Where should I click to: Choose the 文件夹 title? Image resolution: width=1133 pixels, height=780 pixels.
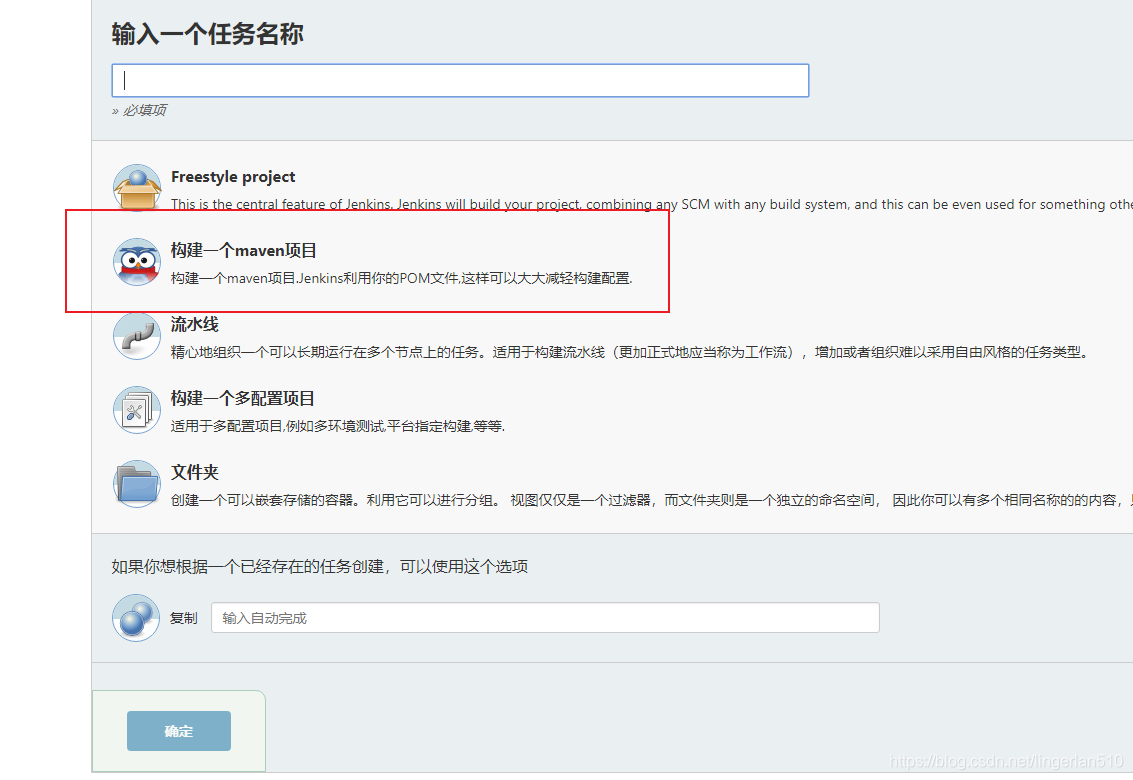coord(194,472)
